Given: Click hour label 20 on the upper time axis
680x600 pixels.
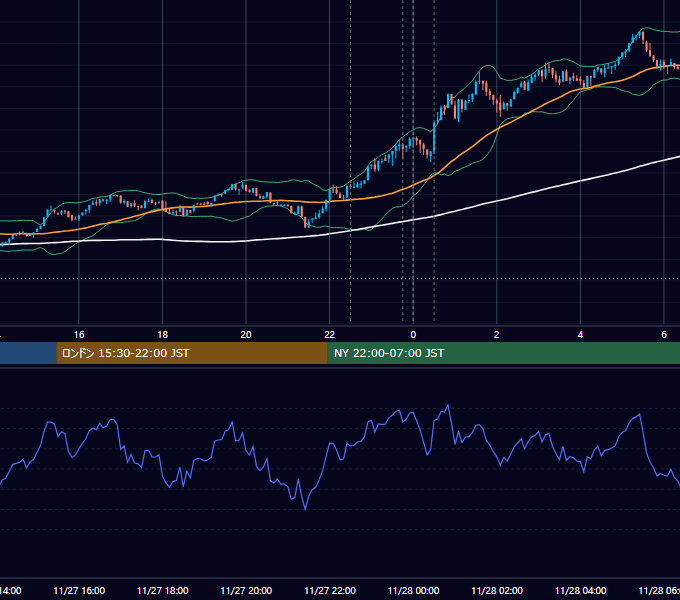Looking at the screenshot, I should (246, 335).
